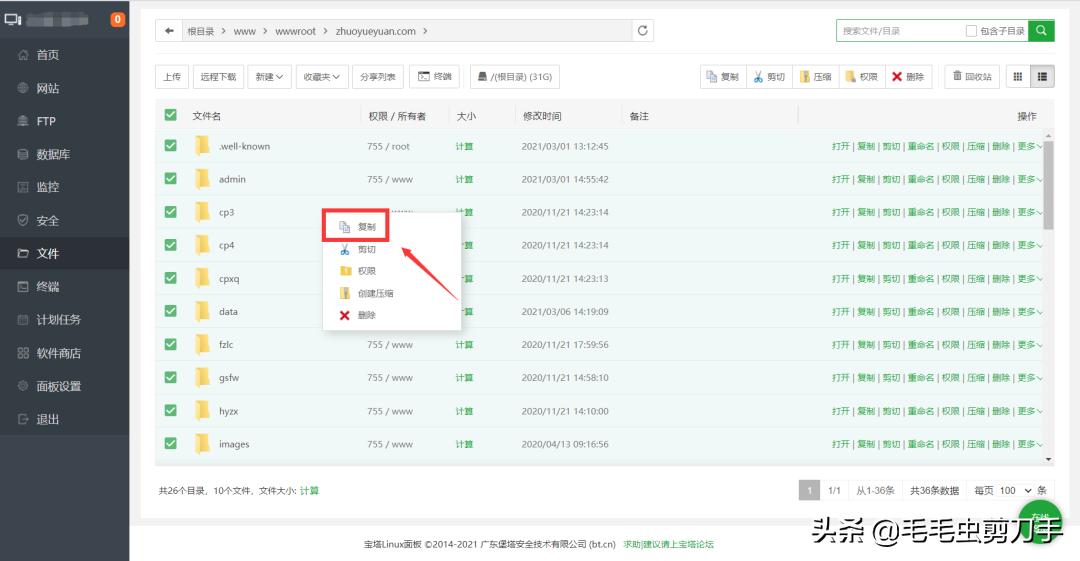Refresh the file list
This screenshot has height=561, width=1080.
point(643,31)
